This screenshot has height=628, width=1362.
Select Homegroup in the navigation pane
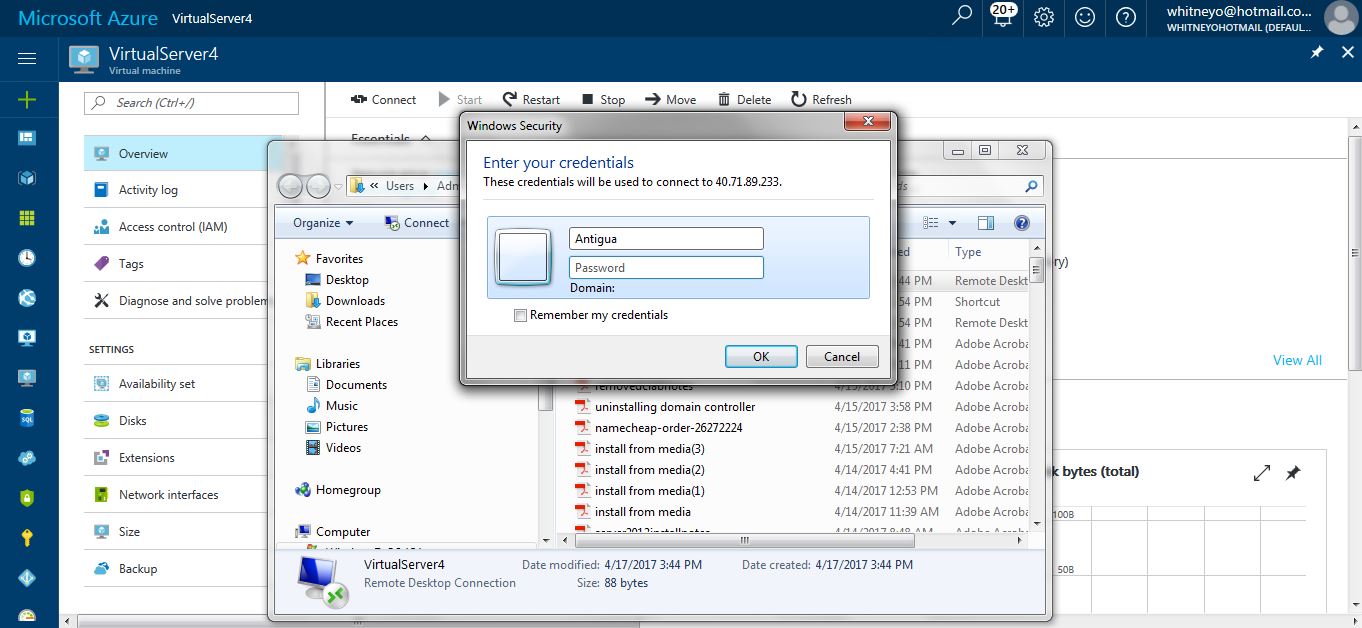(338, 490)
